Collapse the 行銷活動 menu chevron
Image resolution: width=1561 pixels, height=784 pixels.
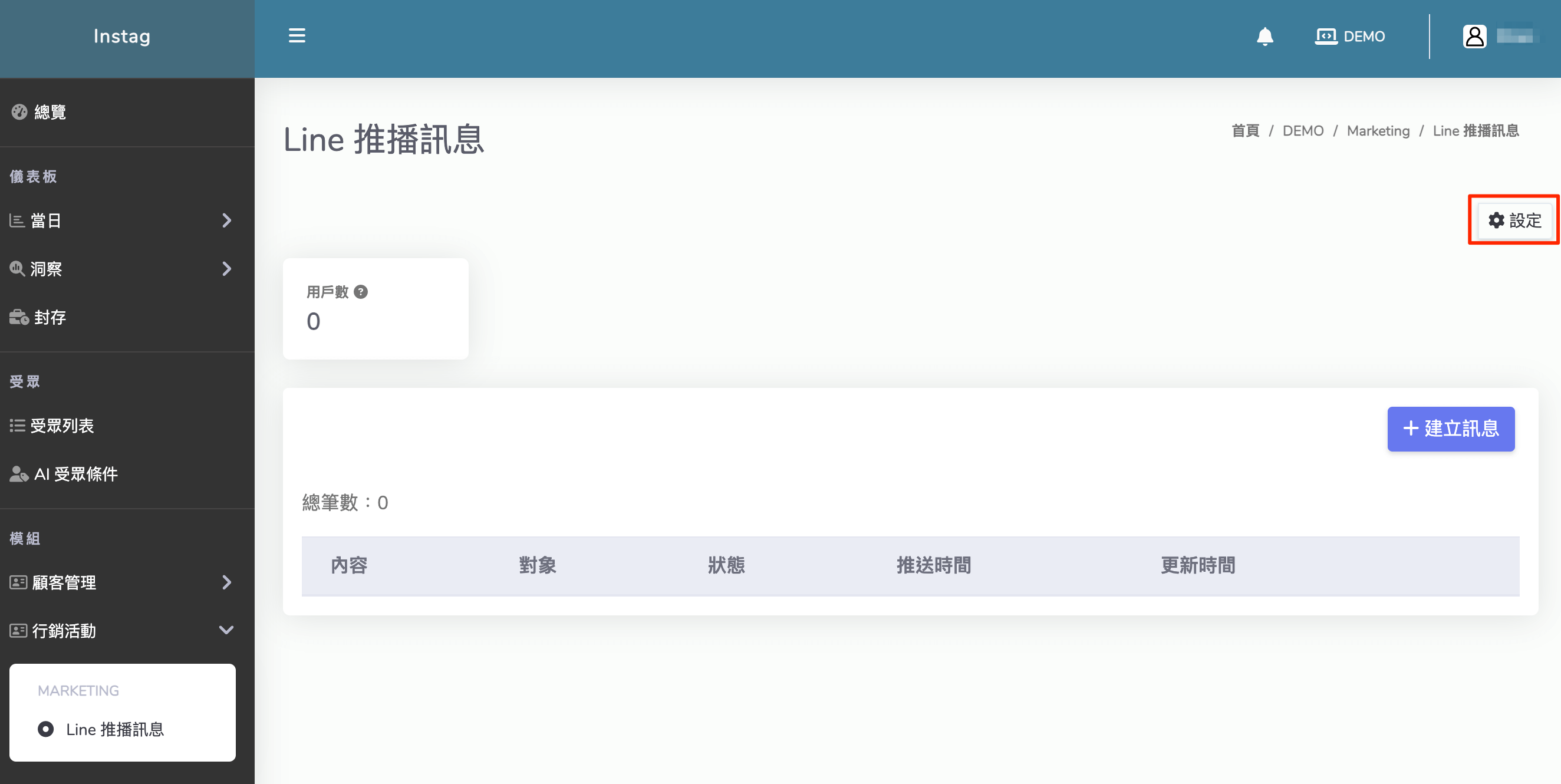(226, 631)
